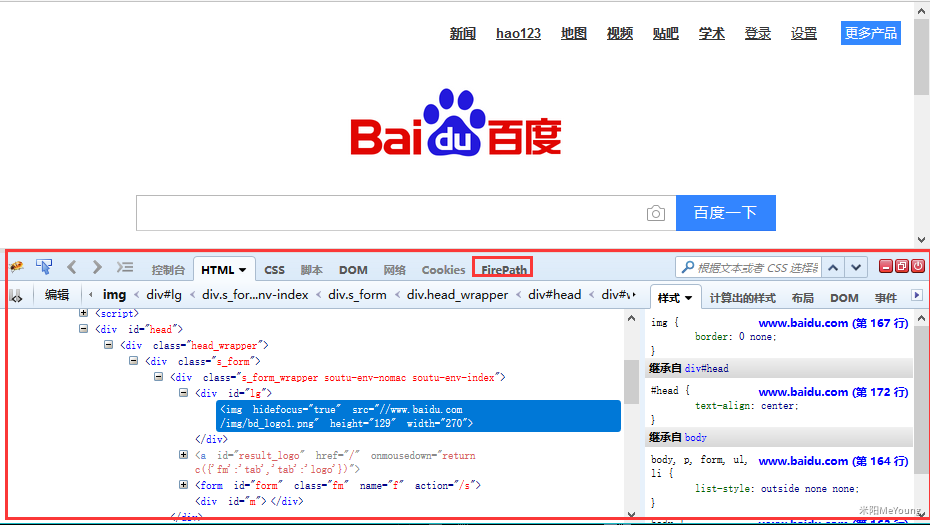Collapse the div class="head_wrapper" node

pyautogui.click(x=109, y=345)
